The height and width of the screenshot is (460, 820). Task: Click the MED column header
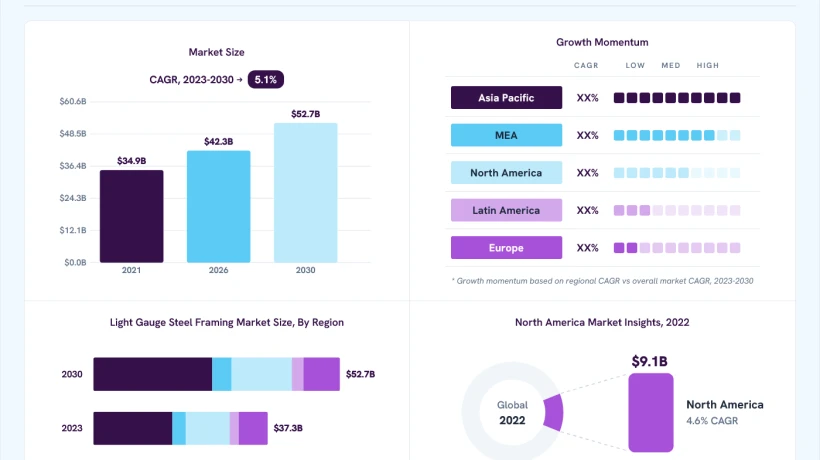coord(671,65)
